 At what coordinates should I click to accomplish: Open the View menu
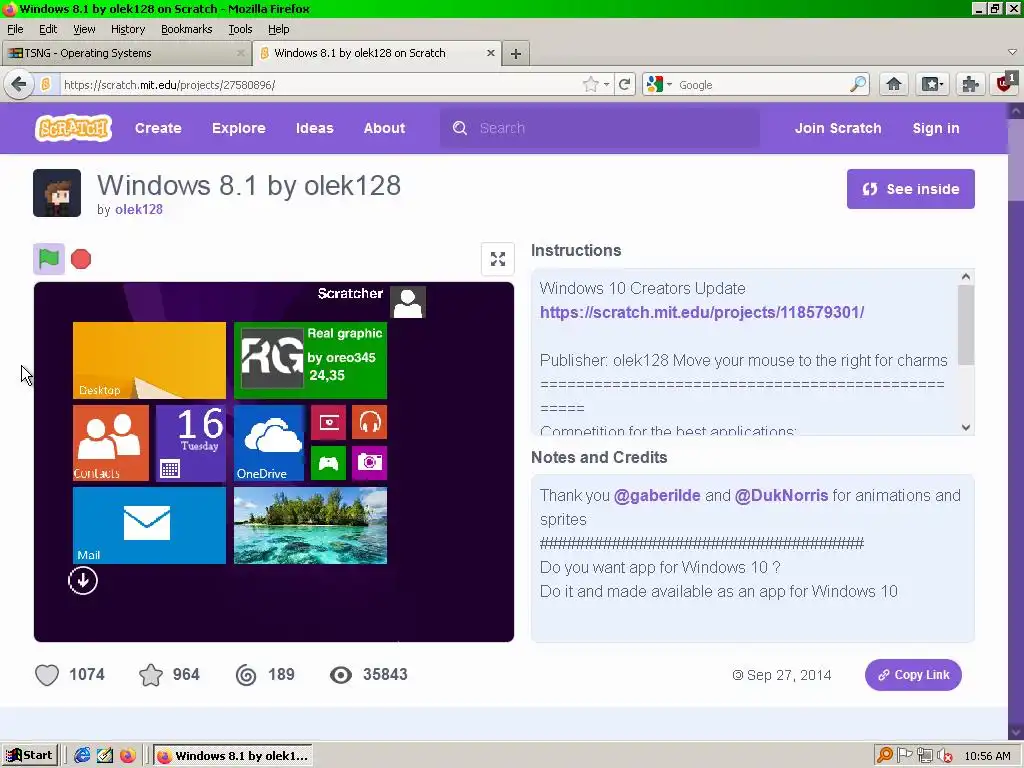pyautogui.click(x=84, y=29)
